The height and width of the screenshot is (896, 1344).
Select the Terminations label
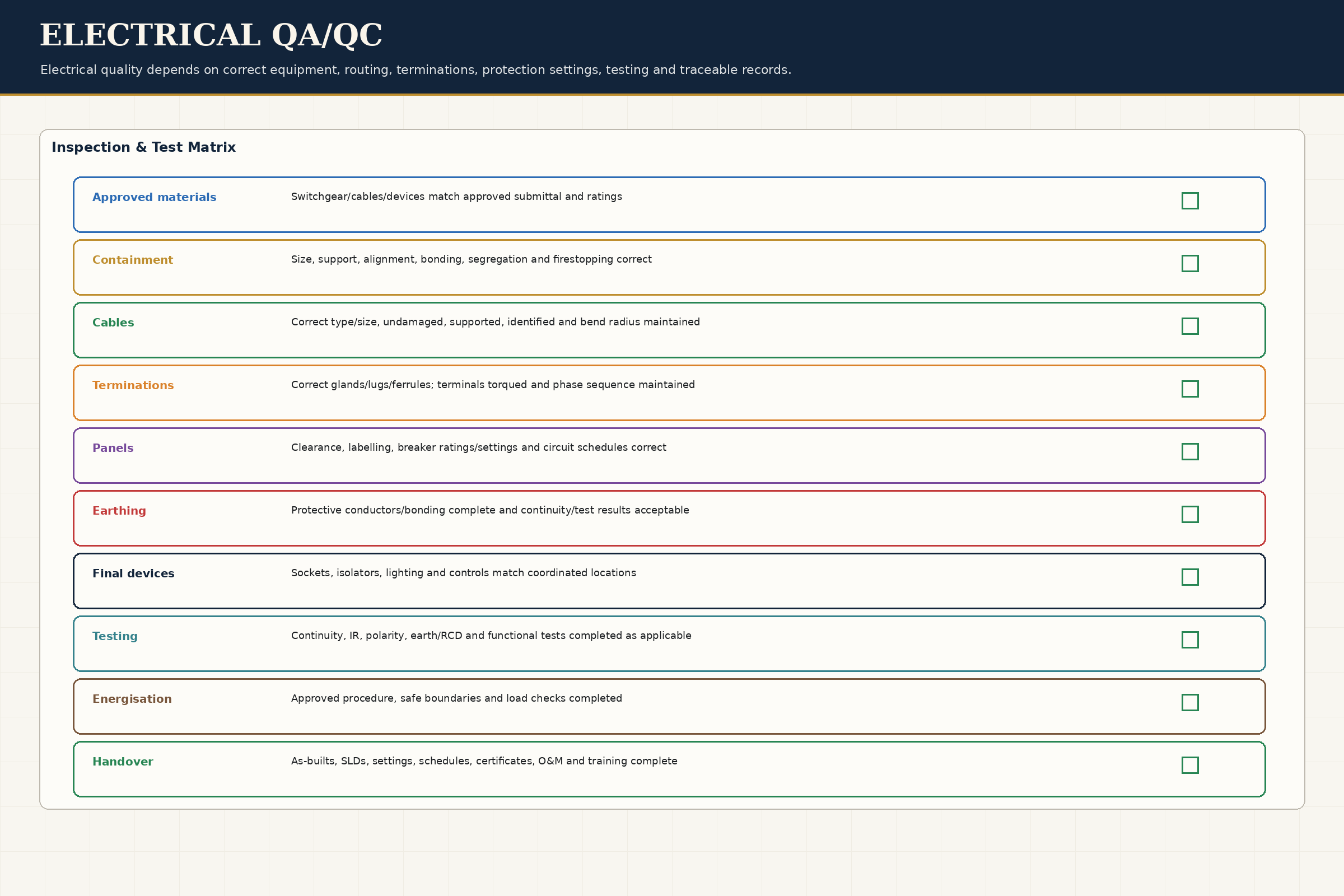(133, 386)
